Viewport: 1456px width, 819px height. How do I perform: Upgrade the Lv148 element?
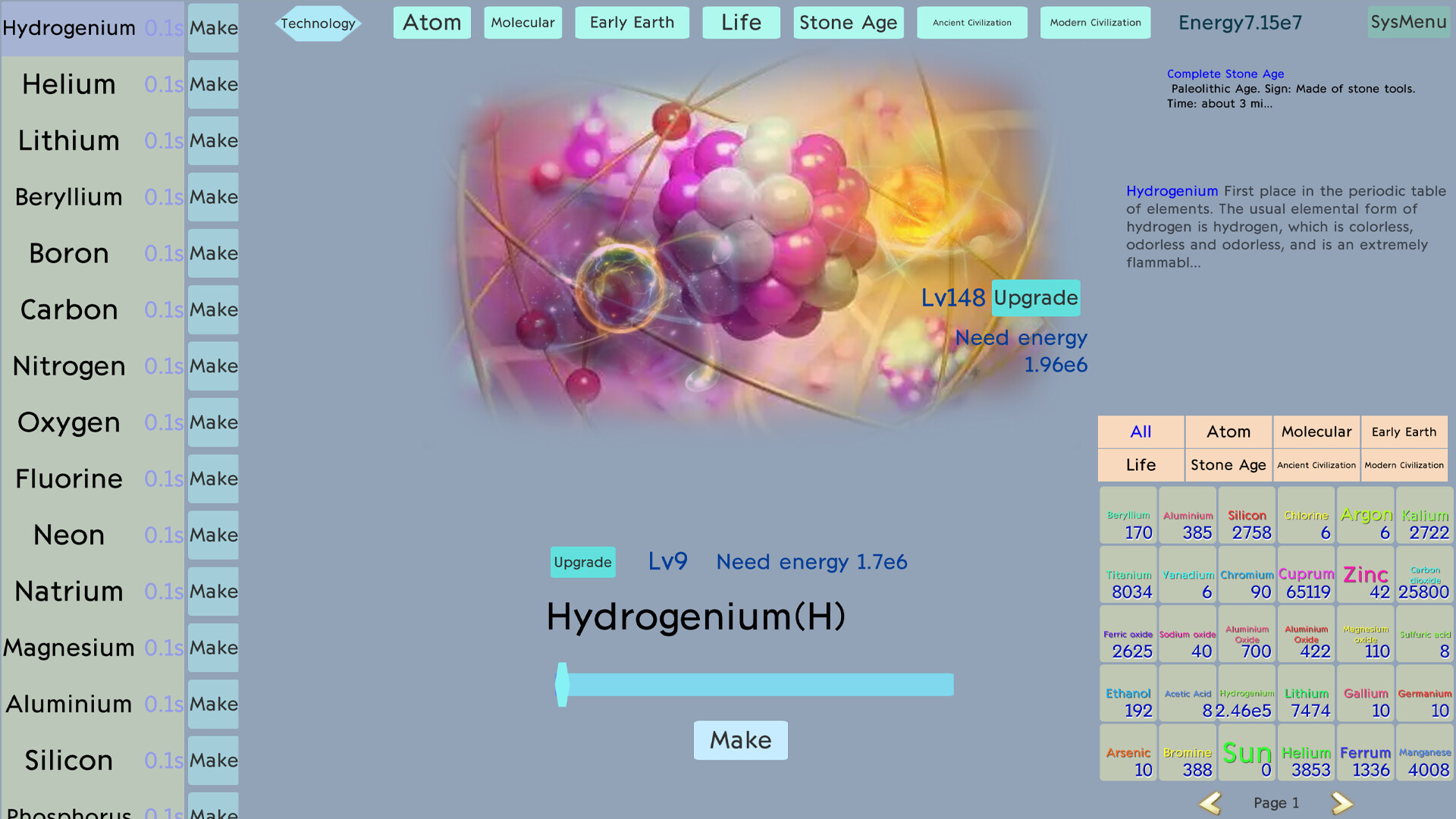pos(1036,298)
